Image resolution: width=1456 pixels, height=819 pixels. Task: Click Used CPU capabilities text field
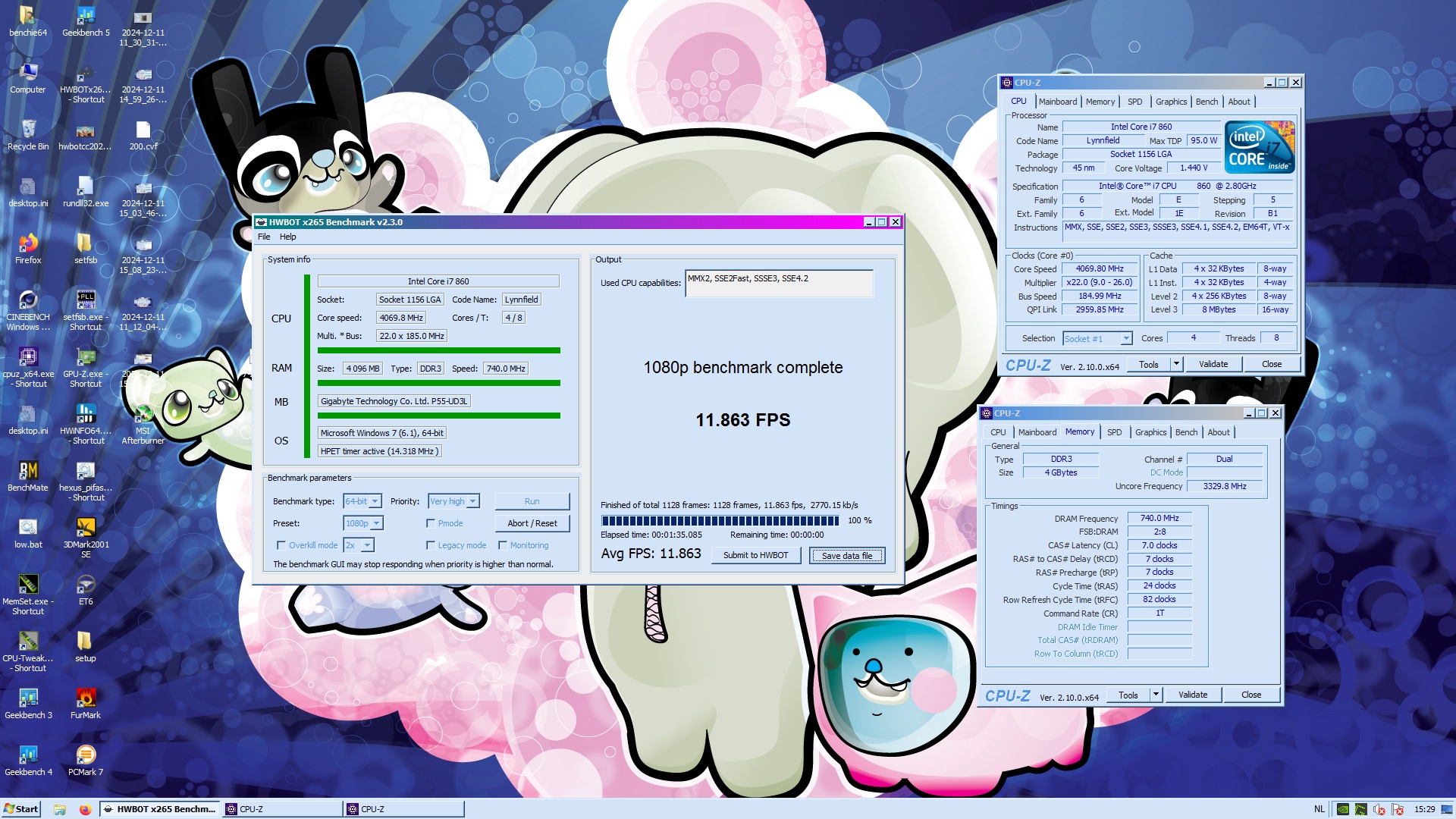click(779, 284)
